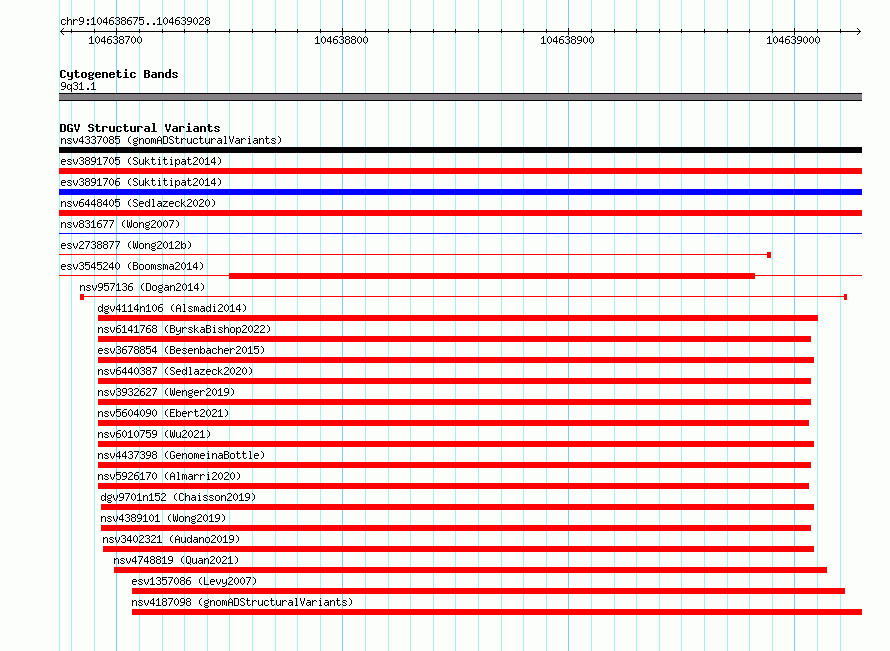Open nsv5604090 (Ebert2021) label
890x651 pixels.
(163, 413)
